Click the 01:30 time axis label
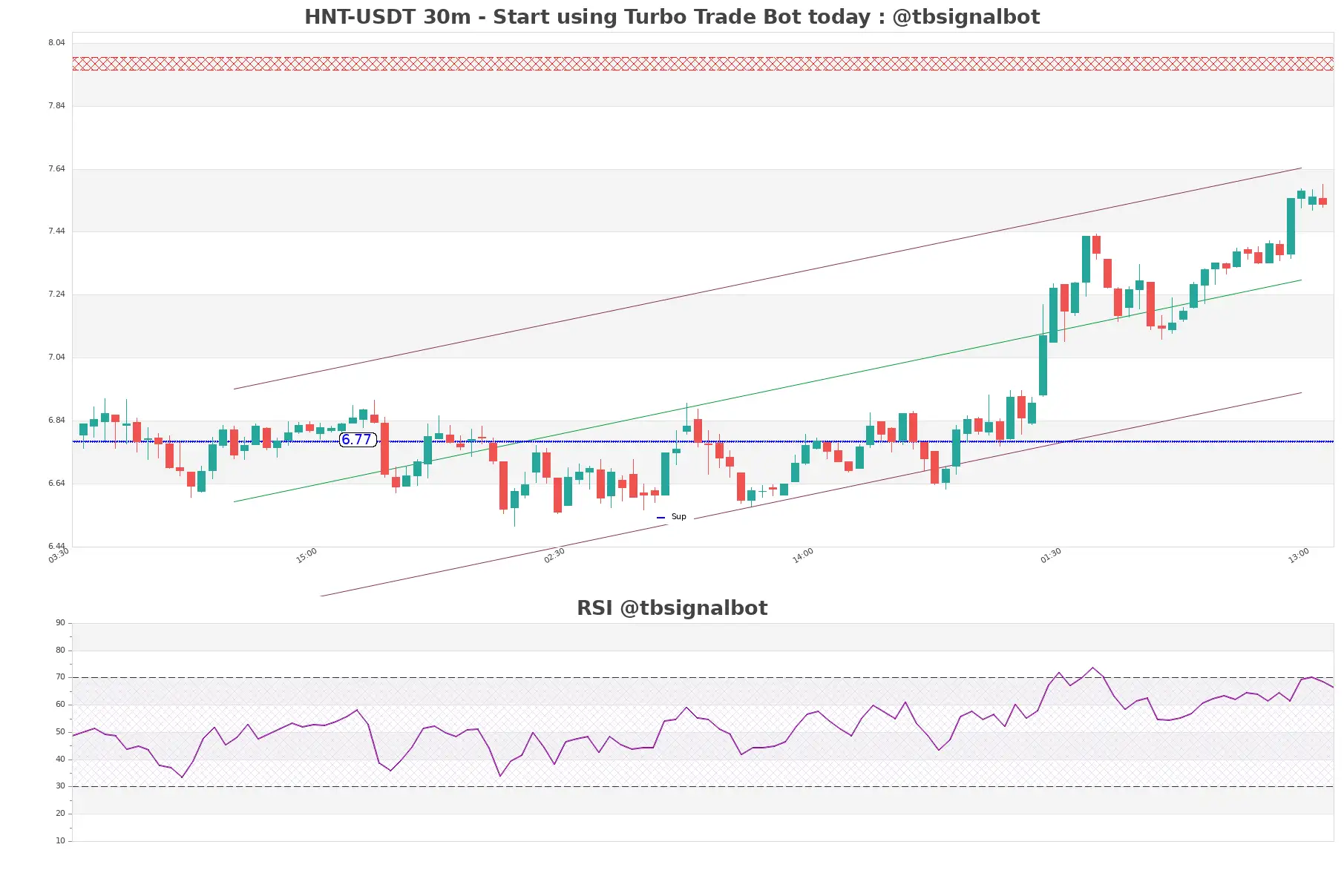Viewport: 1344px width, 896px height. pyautogui.click(x=1051, y=556)
